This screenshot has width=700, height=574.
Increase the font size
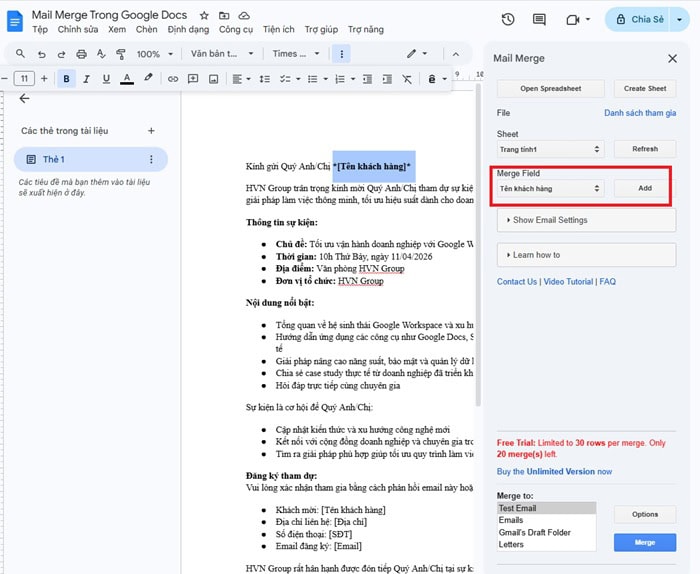pyautogui.click(x=44, y=79)
